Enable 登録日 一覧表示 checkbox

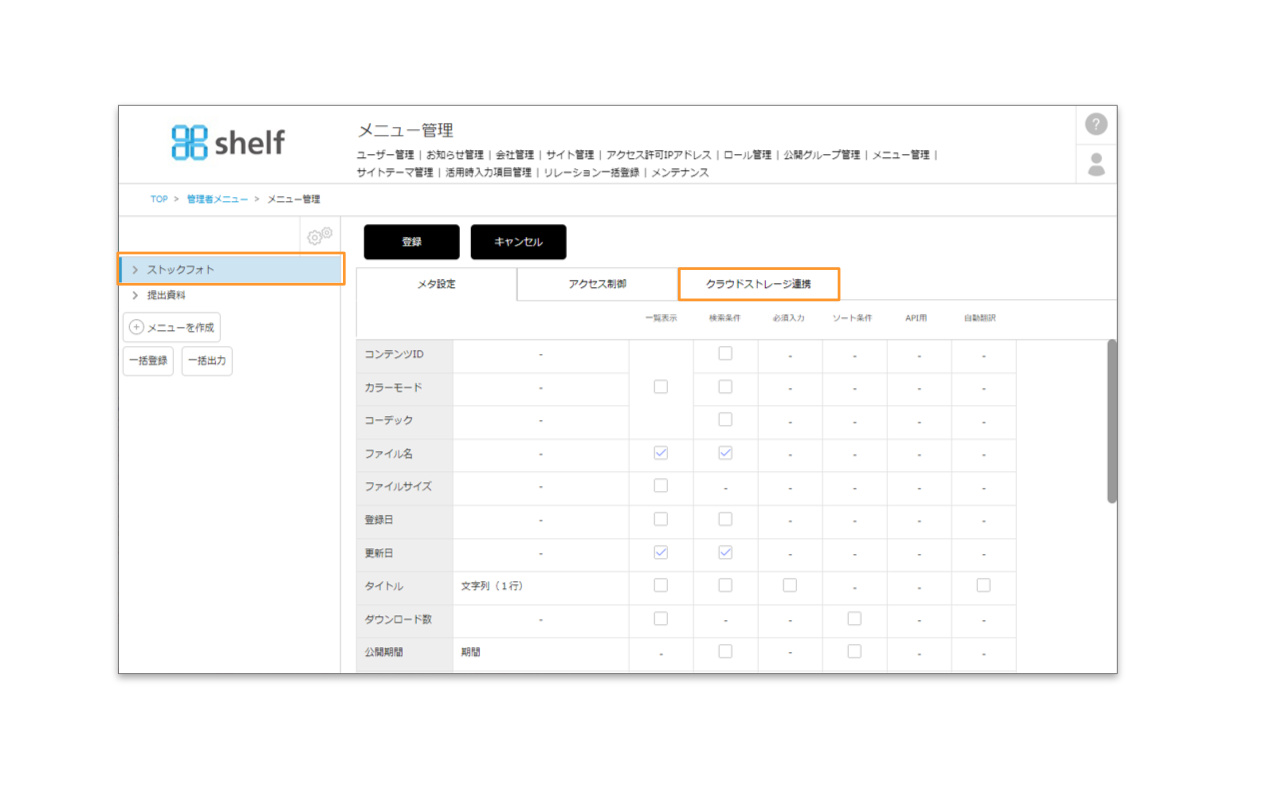tap(660, 519)
